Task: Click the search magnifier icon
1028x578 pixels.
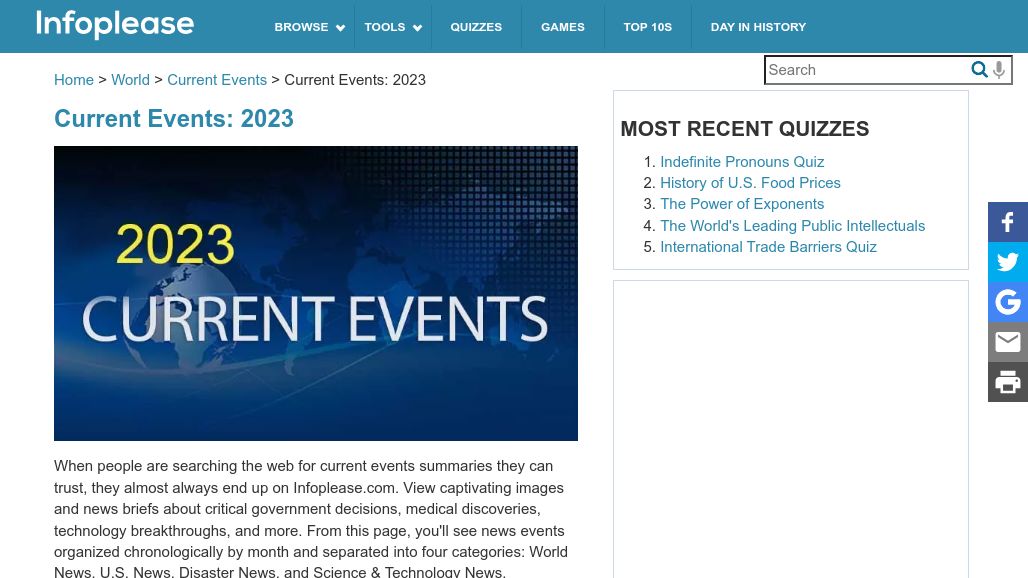Action: (979, 70)
